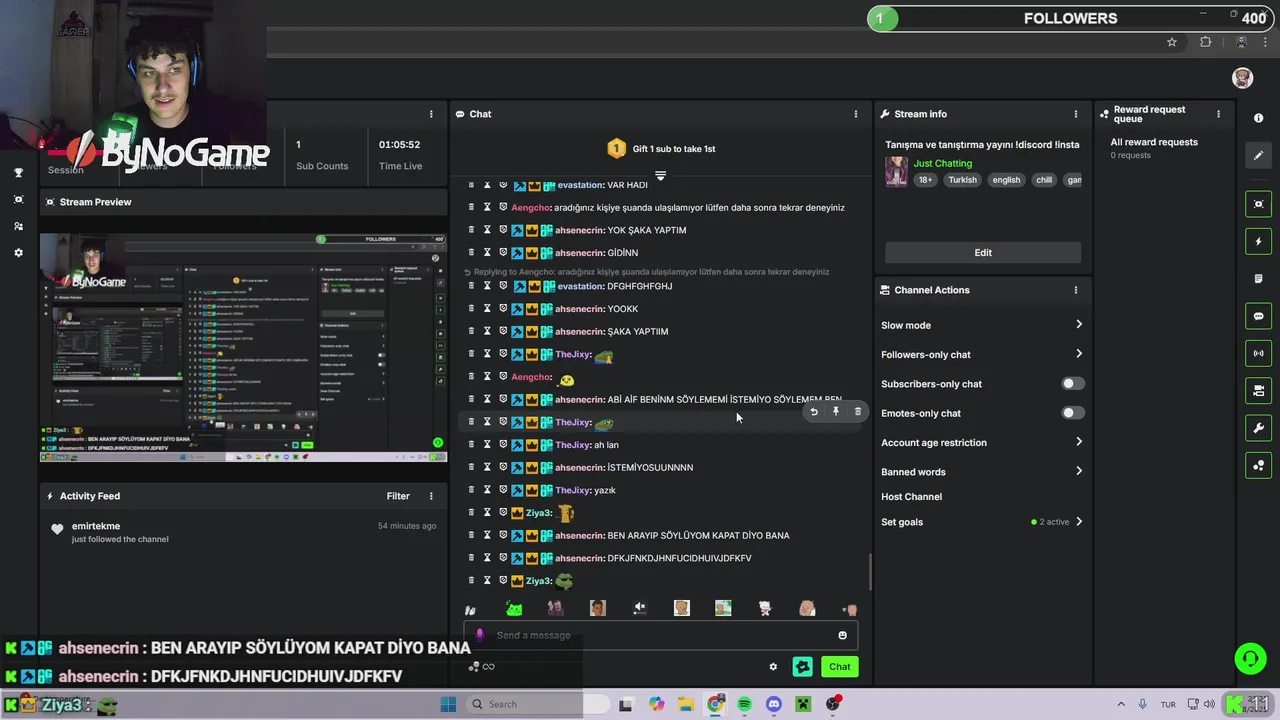Open Stream info panel three-dot menu

[x=1076, y=114]
